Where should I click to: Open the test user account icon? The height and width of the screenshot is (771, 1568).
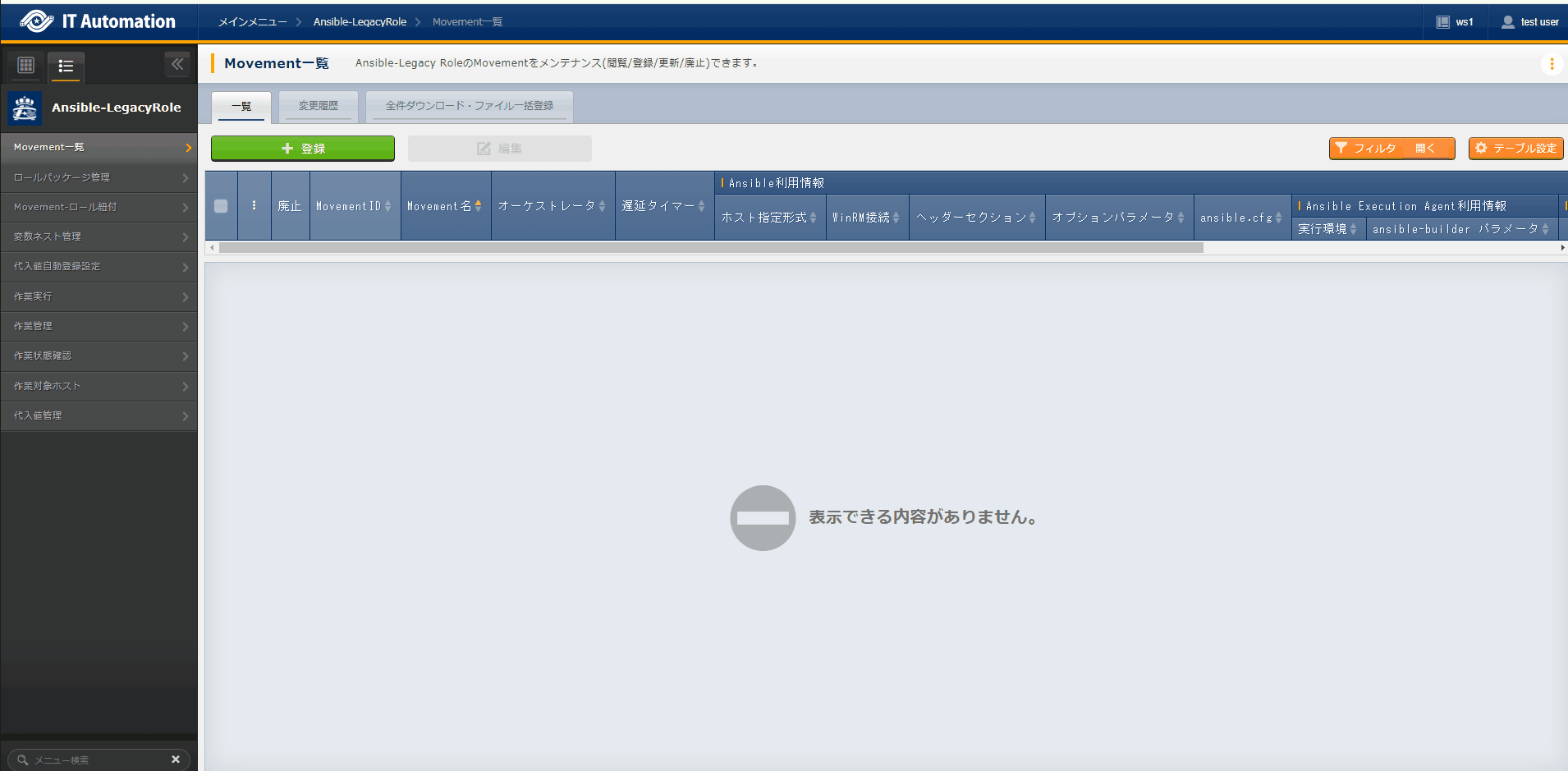point(1507,22)
